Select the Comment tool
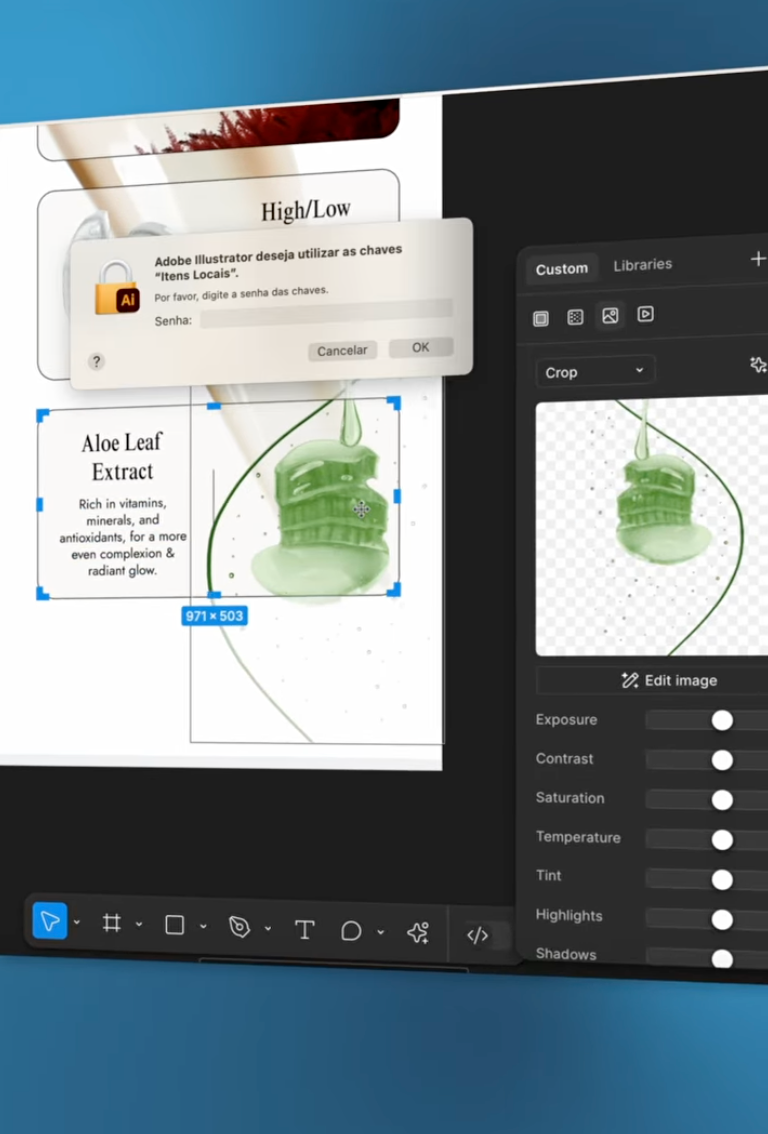Viewport: 768px width, 1134px height. coord(351,931)
